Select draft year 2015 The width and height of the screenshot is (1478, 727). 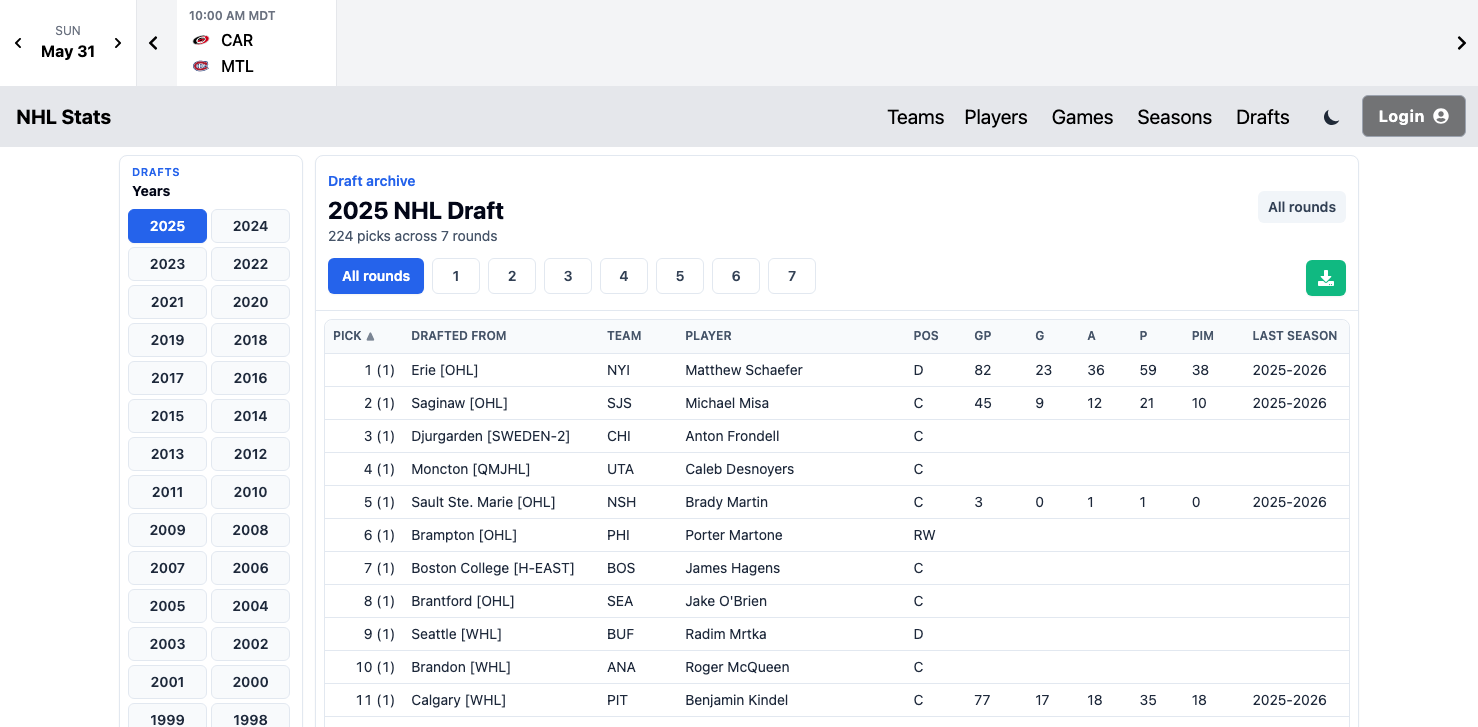tap(167, 416)
